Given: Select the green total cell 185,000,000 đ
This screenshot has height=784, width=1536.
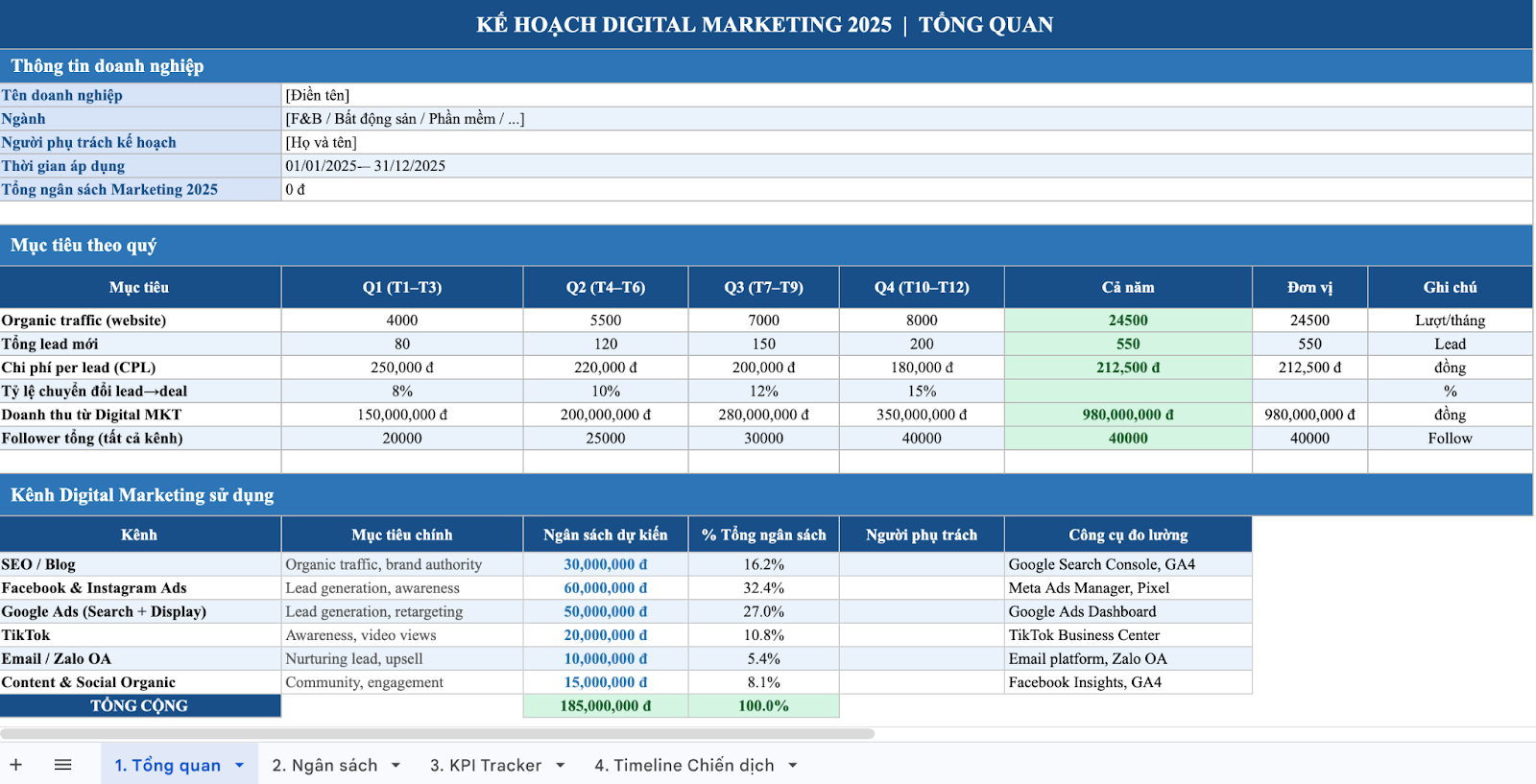Looking at the screenshot, I should (605, 706).
